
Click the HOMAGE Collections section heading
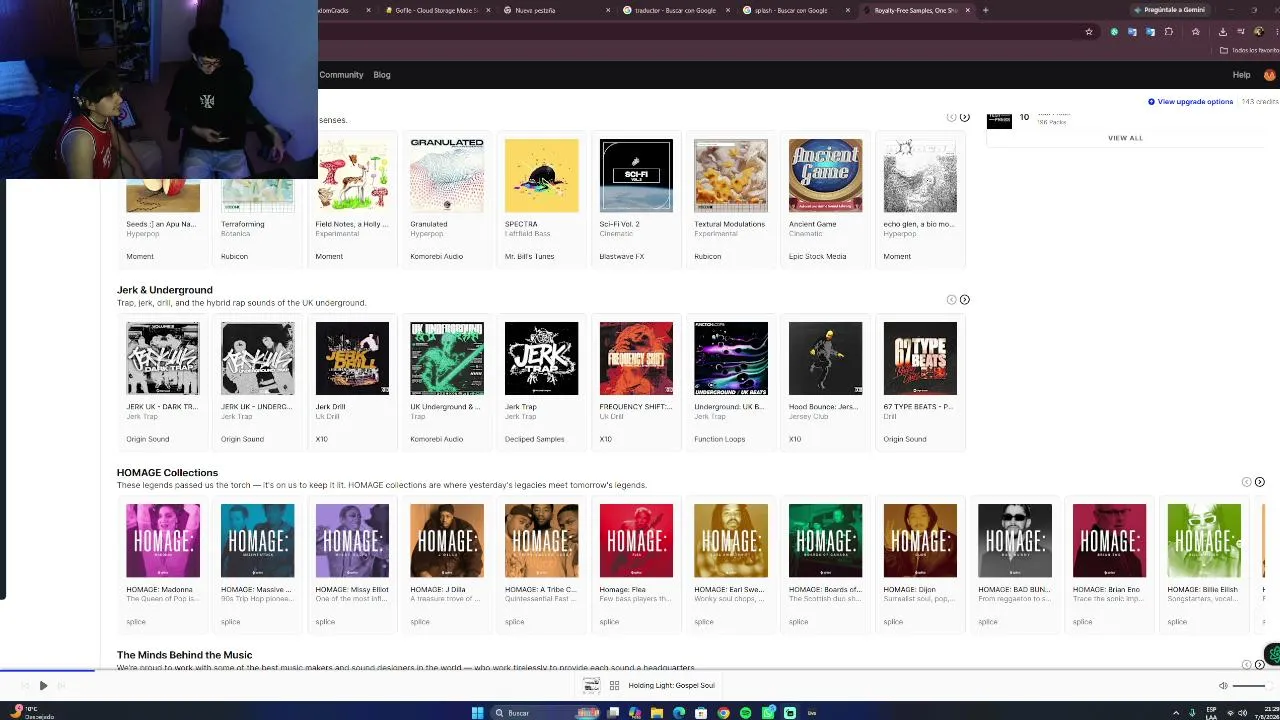click(x=167, y=472)
